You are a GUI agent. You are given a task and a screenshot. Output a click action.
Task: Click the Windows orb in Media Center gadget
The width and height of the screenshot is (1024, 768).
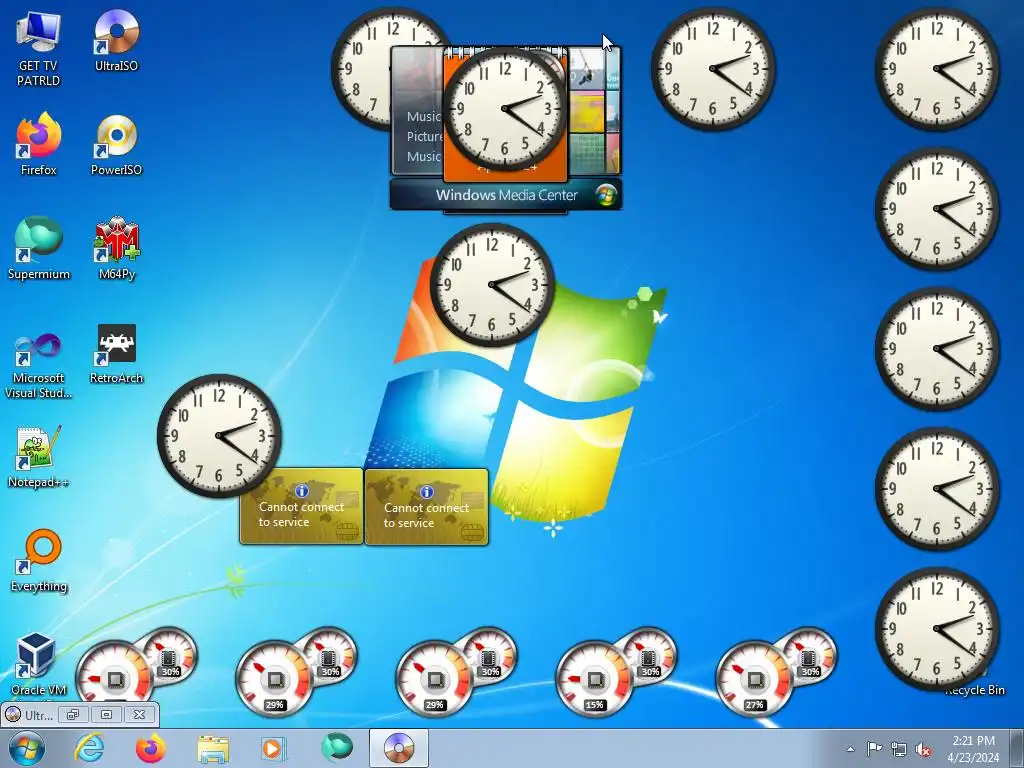pyautogui.click(x=607, y=195)
